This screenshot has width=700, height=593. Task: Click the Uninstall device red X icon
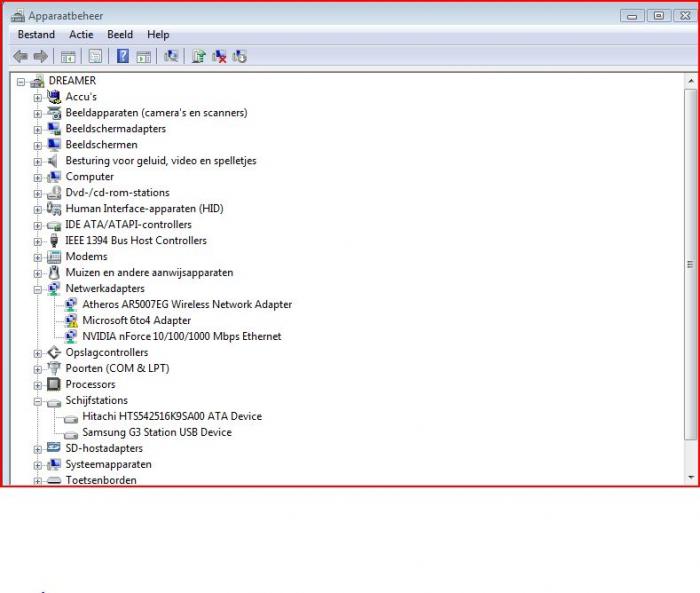(219, 56)
